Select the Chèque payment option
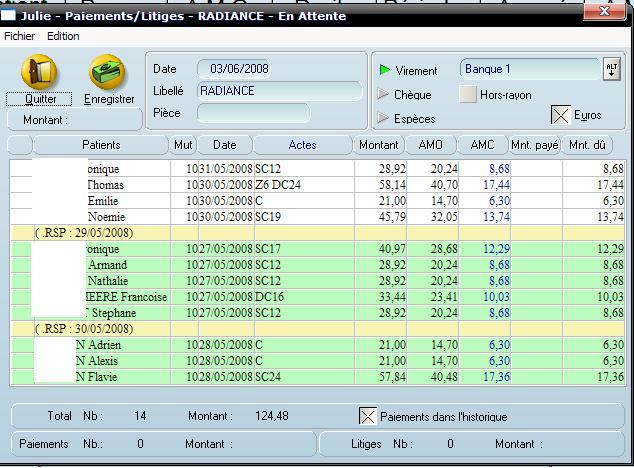Image resolution: width=634 pixels, height=468 pixels. point(385,95)
